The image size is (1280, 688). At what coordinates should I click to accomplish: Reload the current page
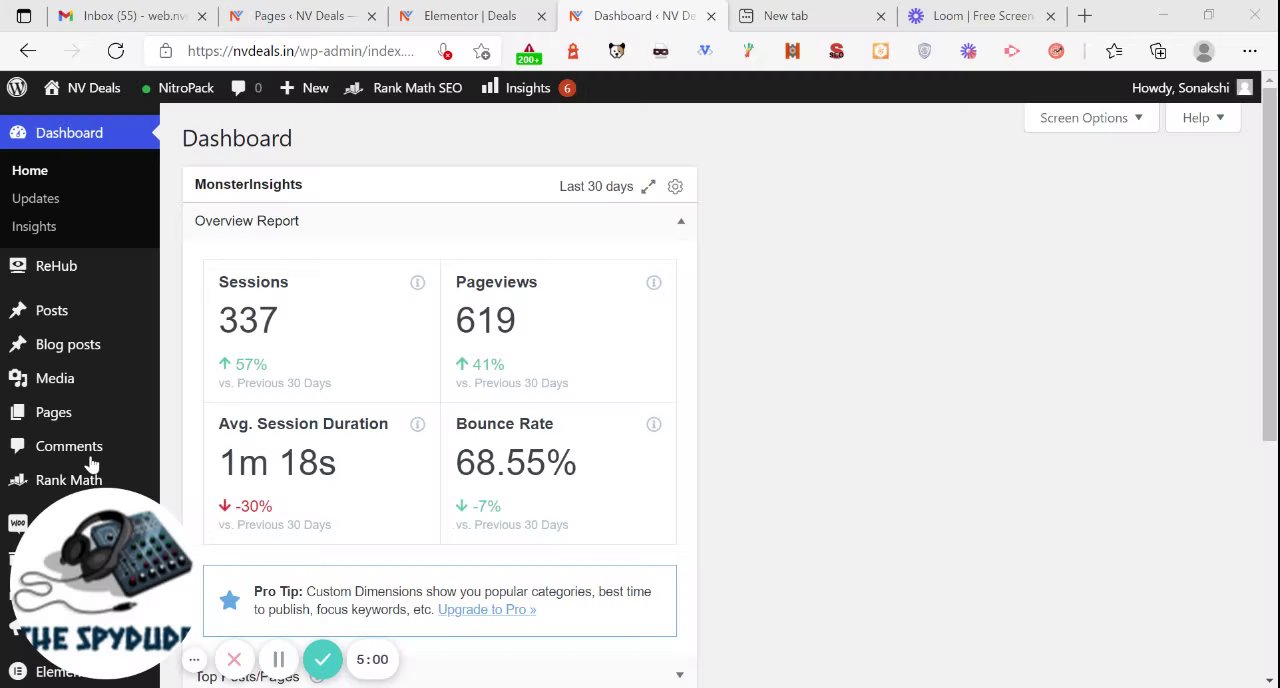coord(116,51)
